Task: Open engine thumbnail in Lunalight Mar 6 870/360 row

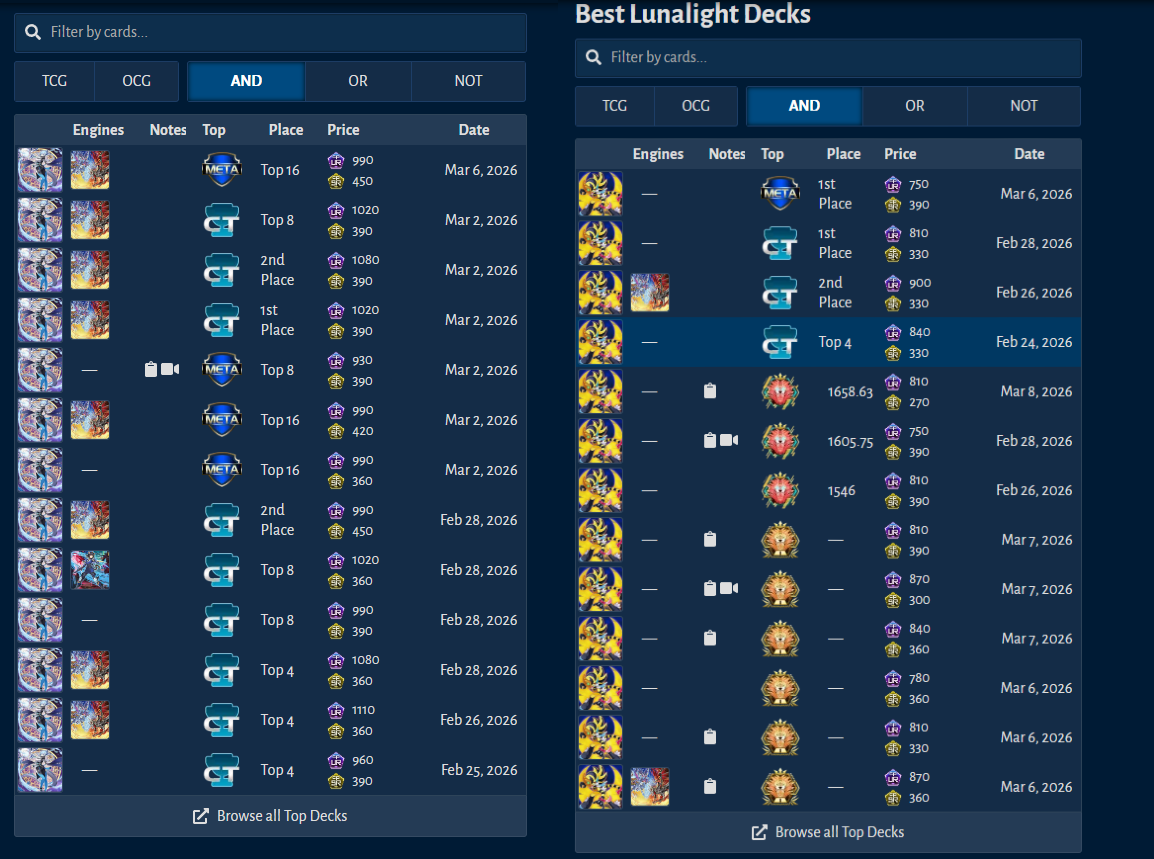Action: pos(650,787)
